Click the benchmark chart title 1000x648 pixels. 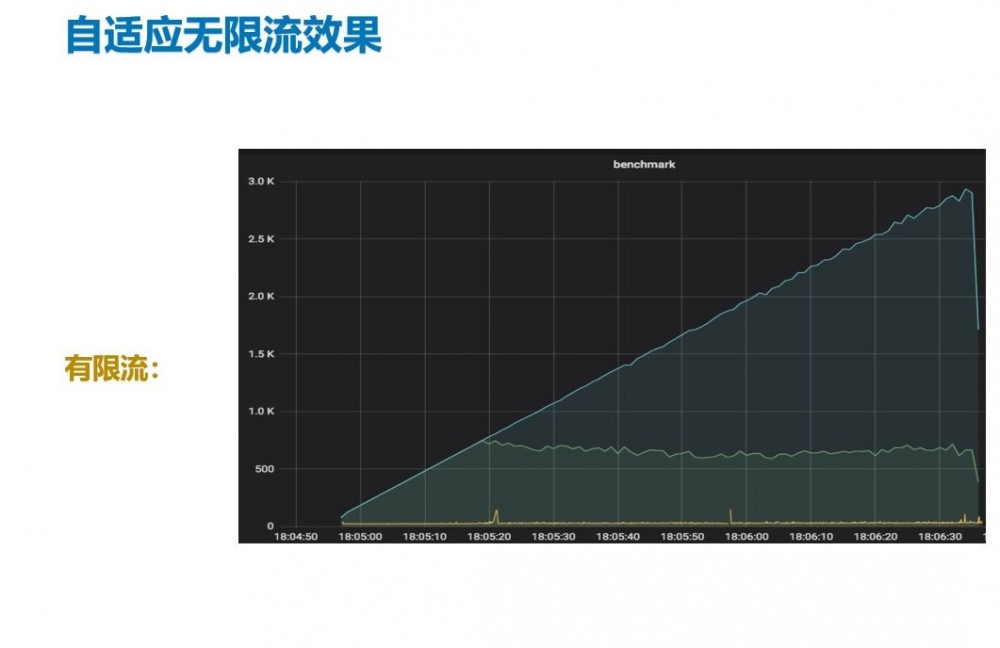pyautogui.click(x=644, y=165)
